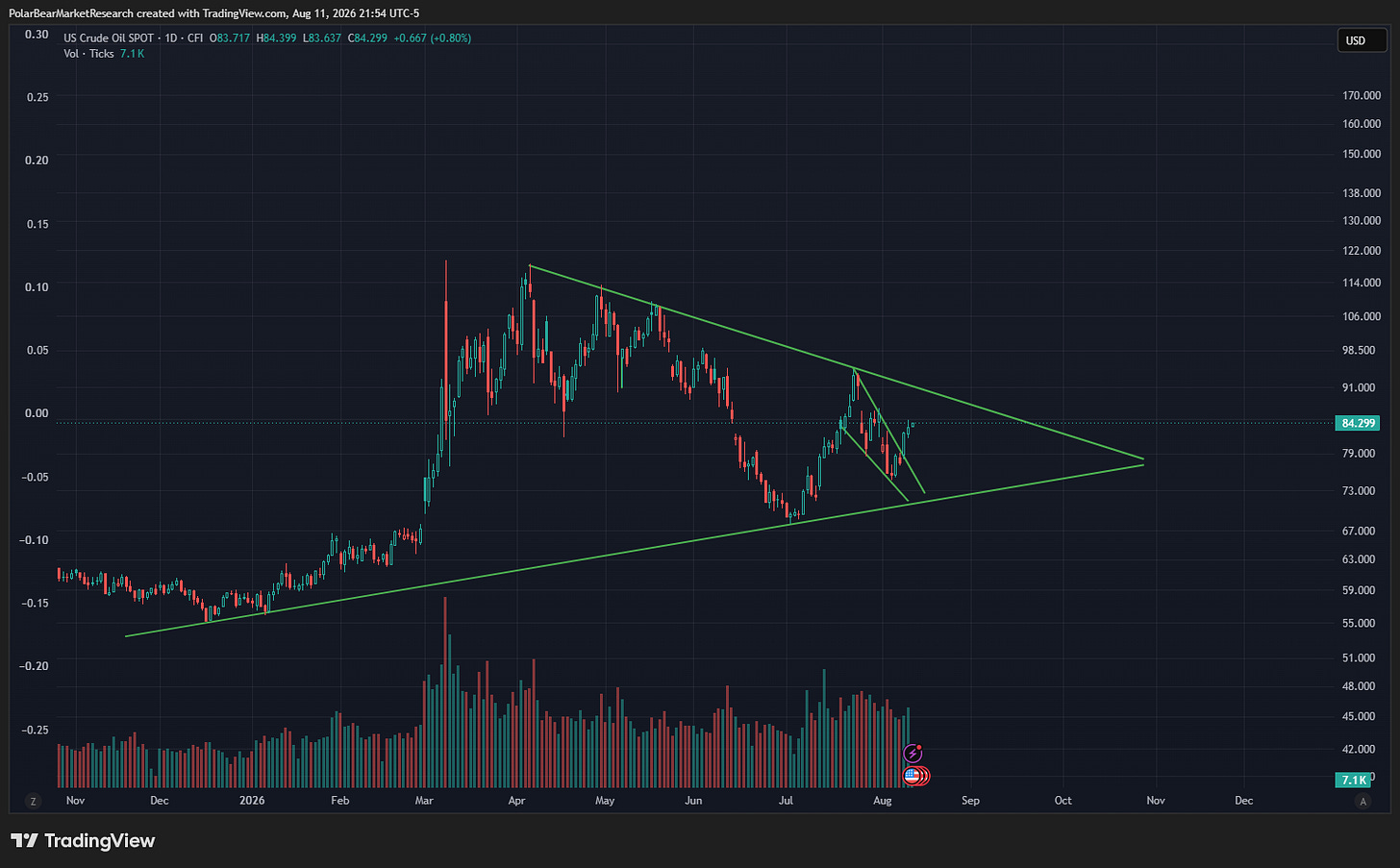Click the open value O83.717
1400x868 pixels.
pyautogui.click(x=230, y=38)
